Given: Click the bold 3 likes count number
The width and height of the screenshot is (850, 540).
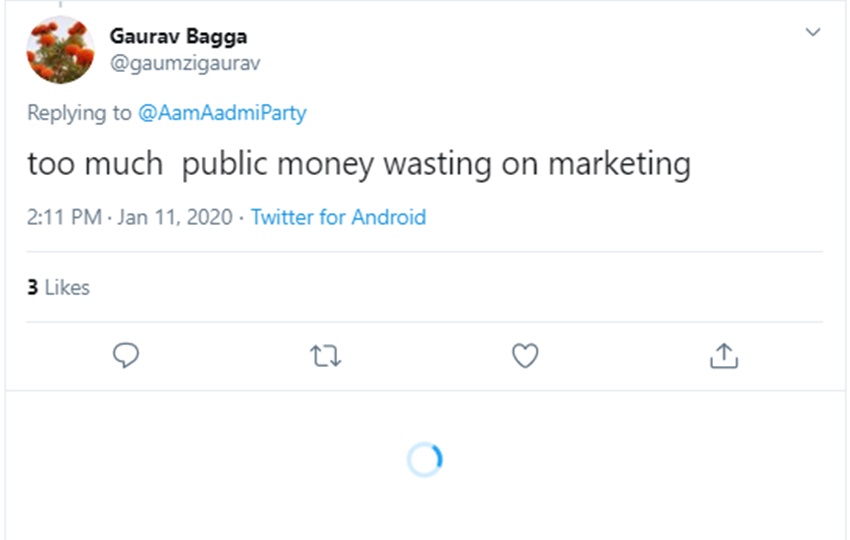Looking at the screenshot, I should tap(32, 288).
